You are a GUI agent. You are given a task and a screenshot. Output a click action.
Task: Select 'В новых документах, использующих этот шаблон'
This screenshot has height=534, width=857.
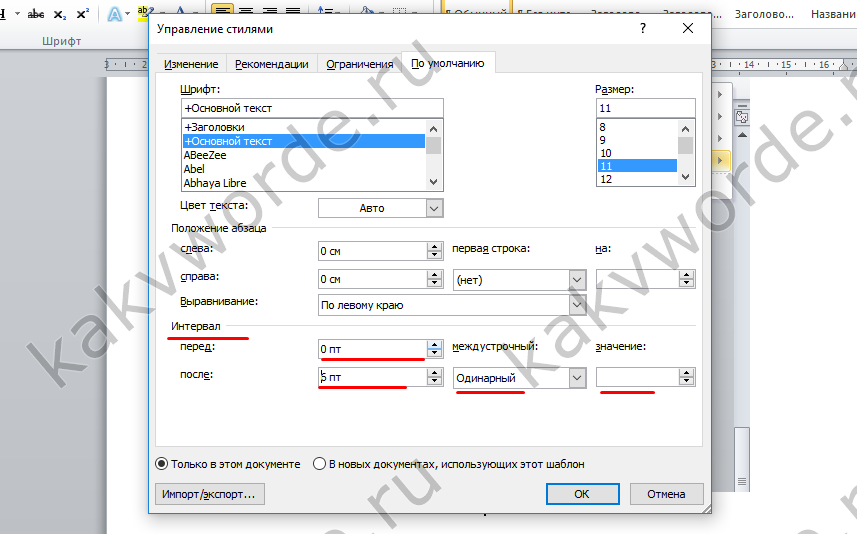[320, 464]
